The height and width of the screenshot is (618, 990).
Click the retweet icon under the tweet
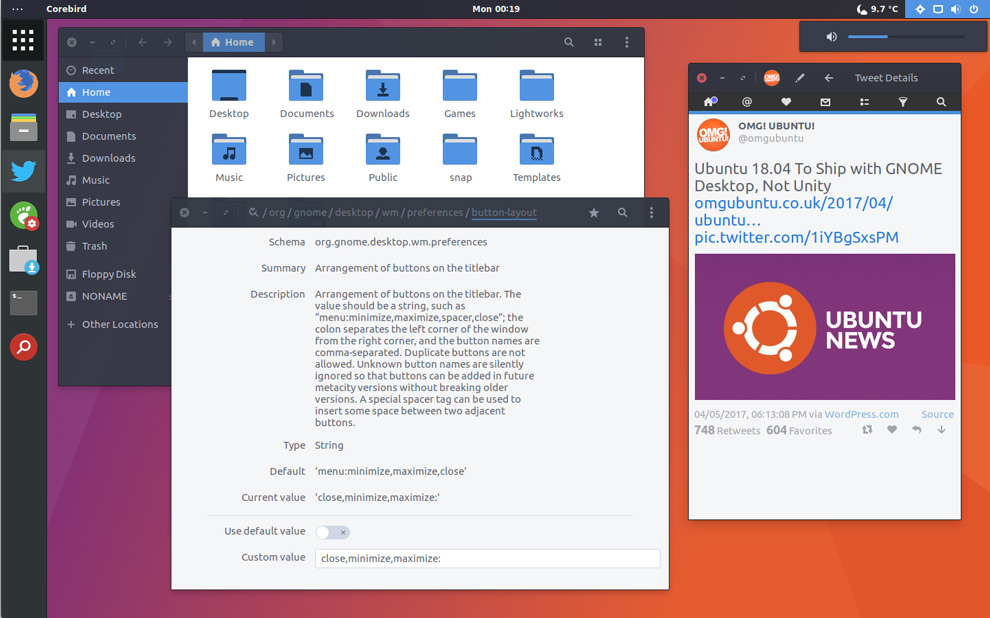click(x=867, y=430)
